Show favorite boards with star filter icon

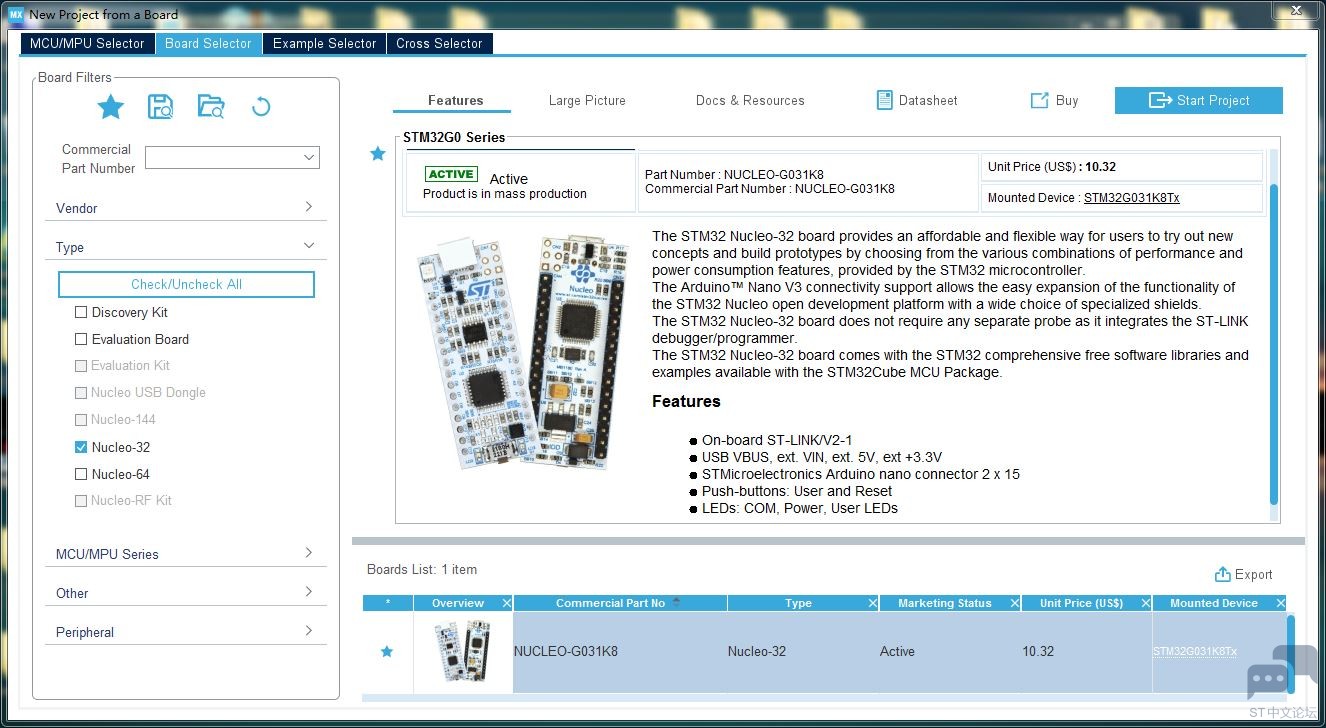coord(110,106)
